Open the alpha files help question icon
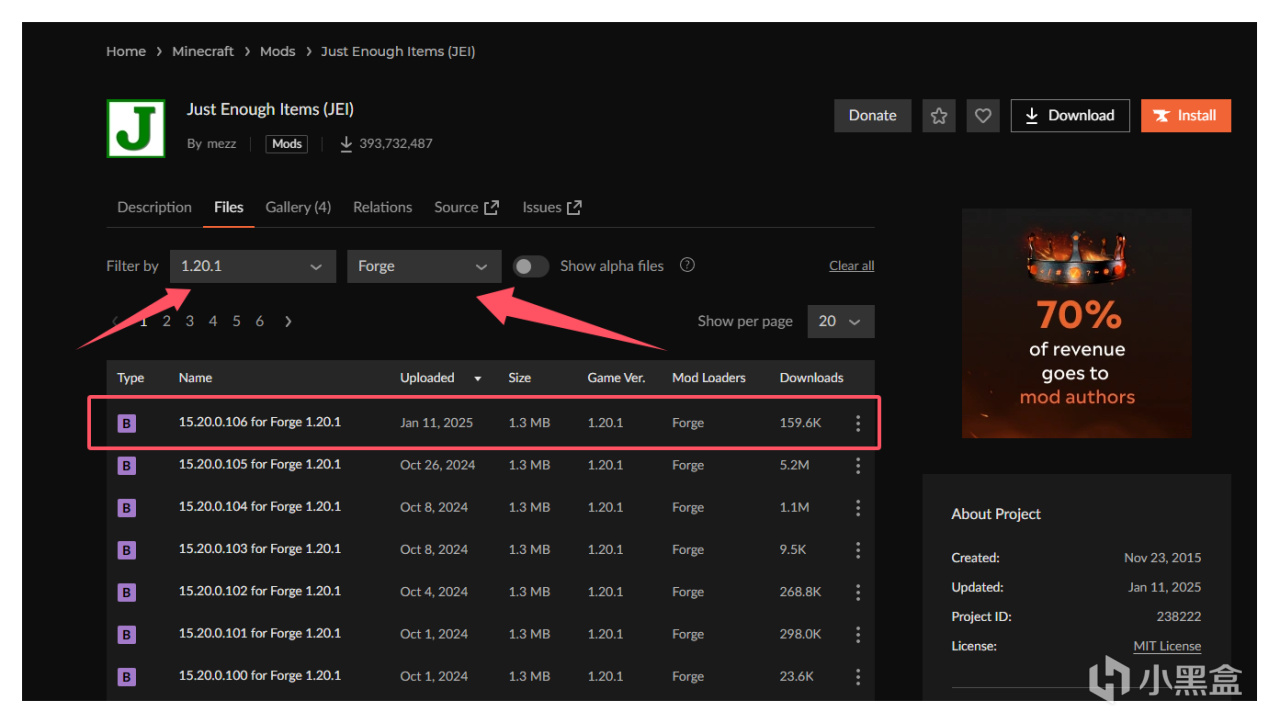The width and height of the screenshot is (1280, 723). [x=687, y=265]
